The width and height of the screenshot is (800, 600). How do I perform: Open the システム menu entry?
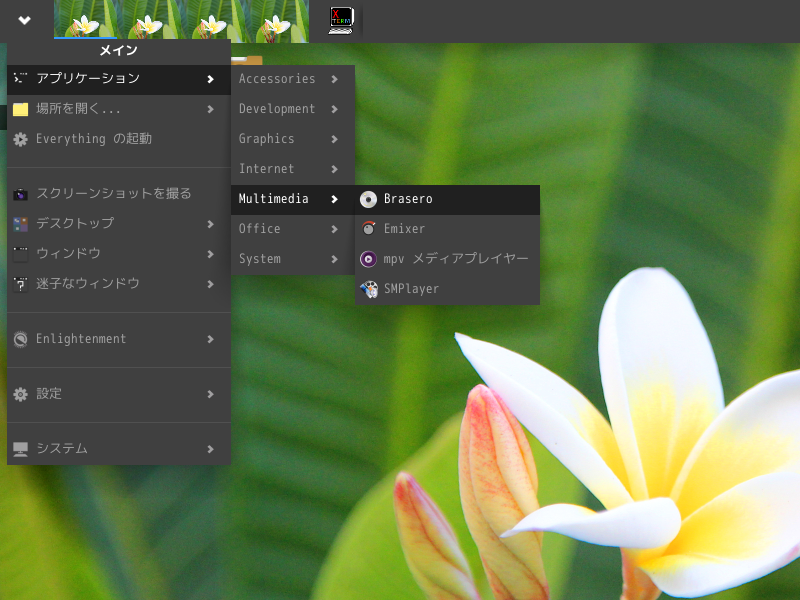point(119,449)
